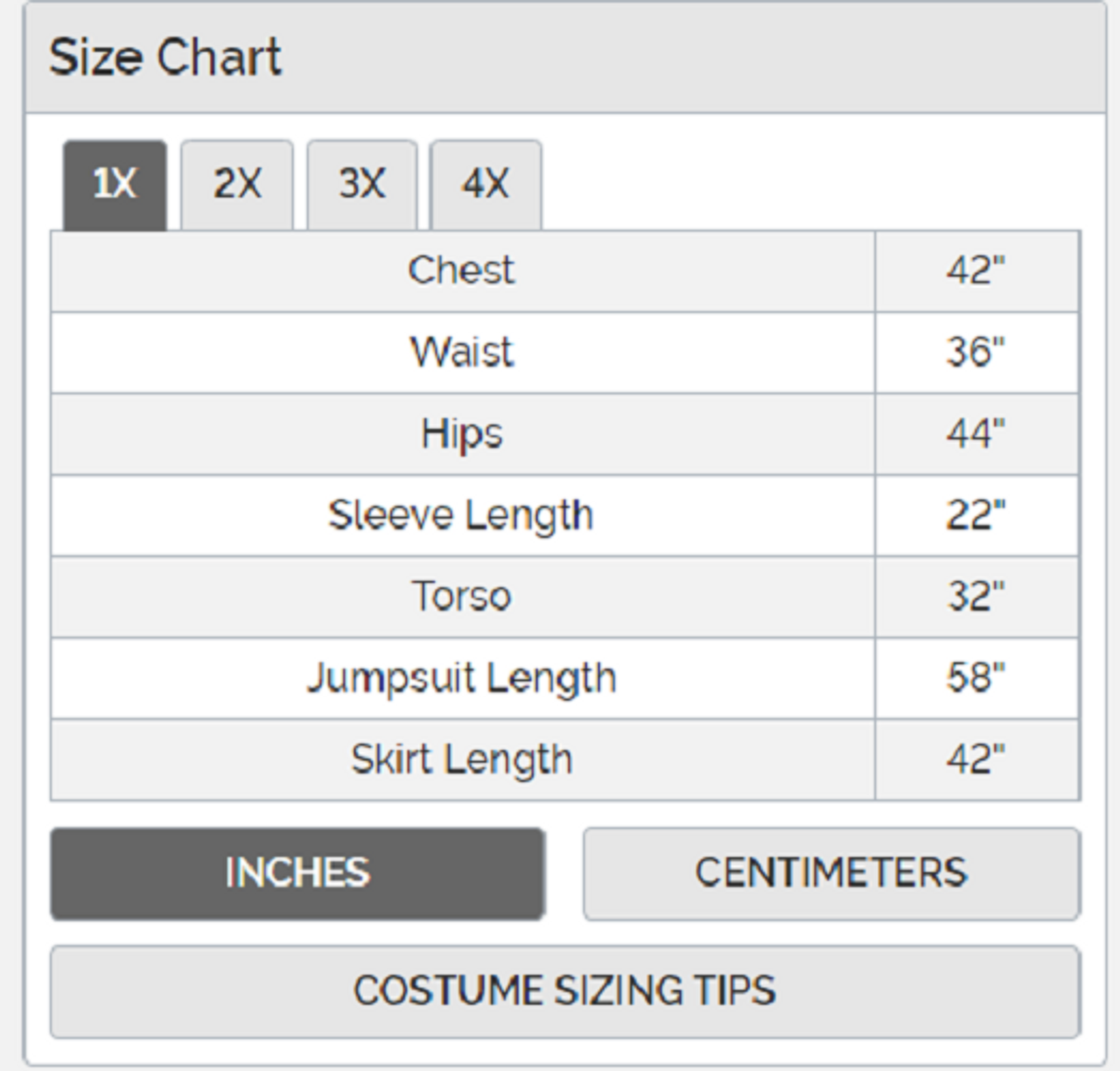1120x1071 pixels.
Task: Click the Torso row label
Action: click(461, 597)
